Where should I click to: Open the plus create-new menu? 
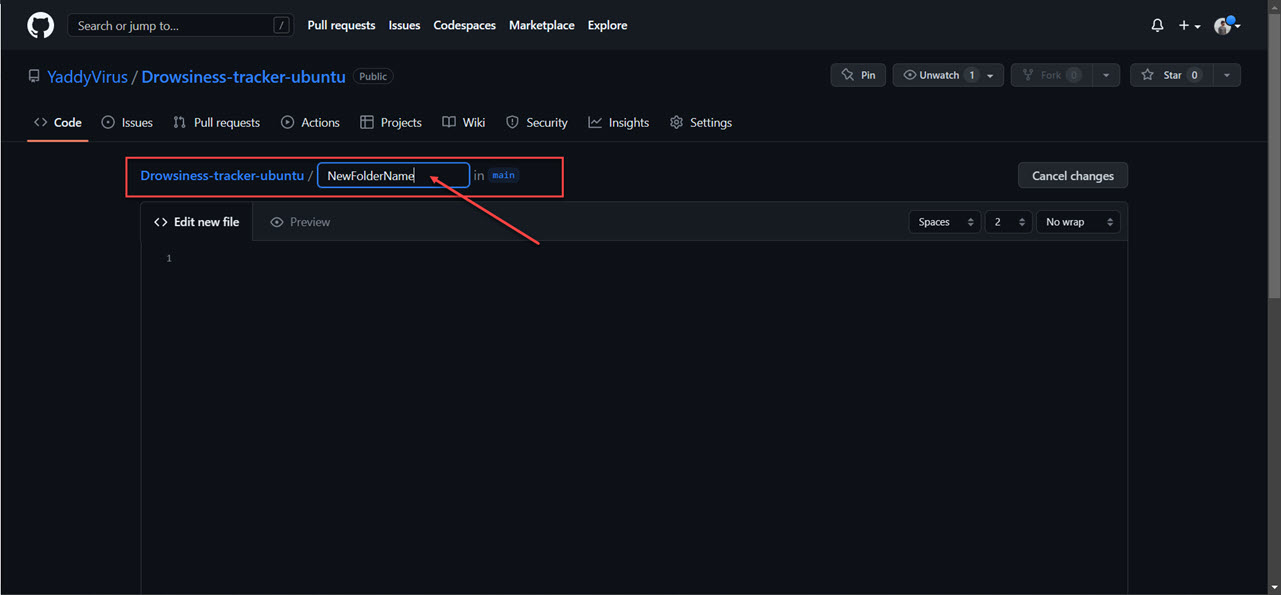click(1189, 26)
